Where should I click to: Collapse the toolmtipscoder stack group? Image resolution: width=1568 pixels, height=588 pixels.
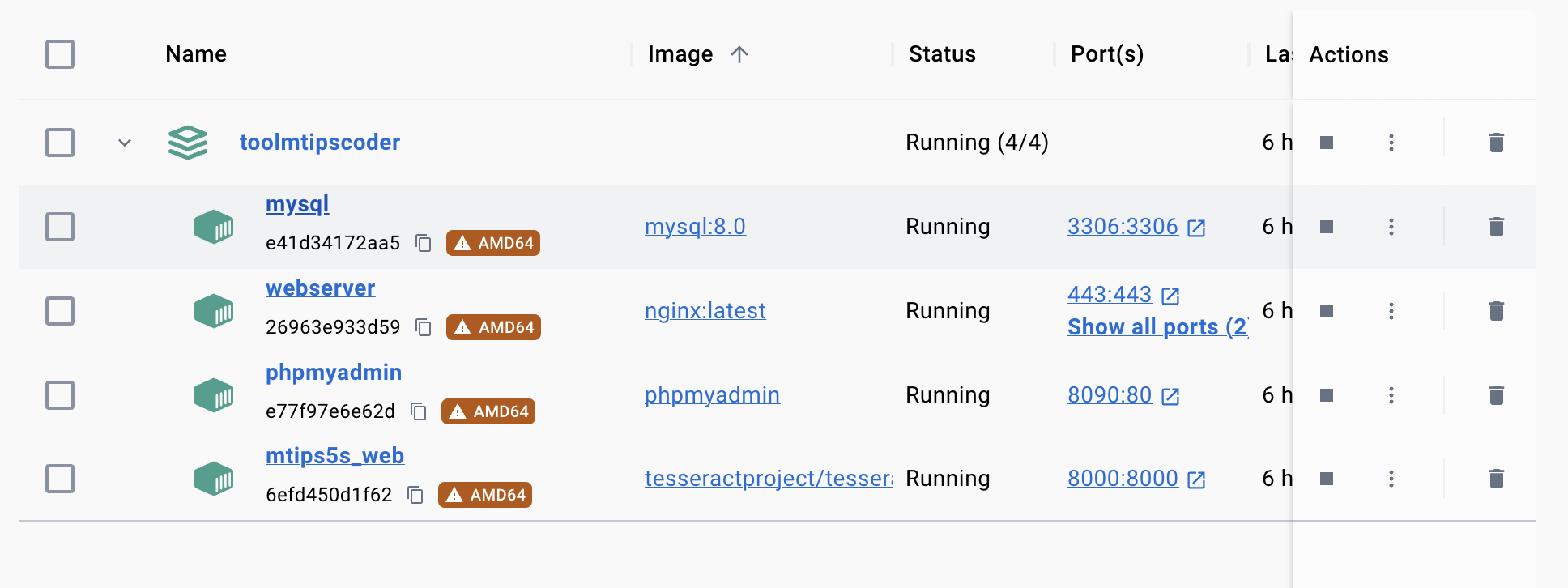coord(125,143)
